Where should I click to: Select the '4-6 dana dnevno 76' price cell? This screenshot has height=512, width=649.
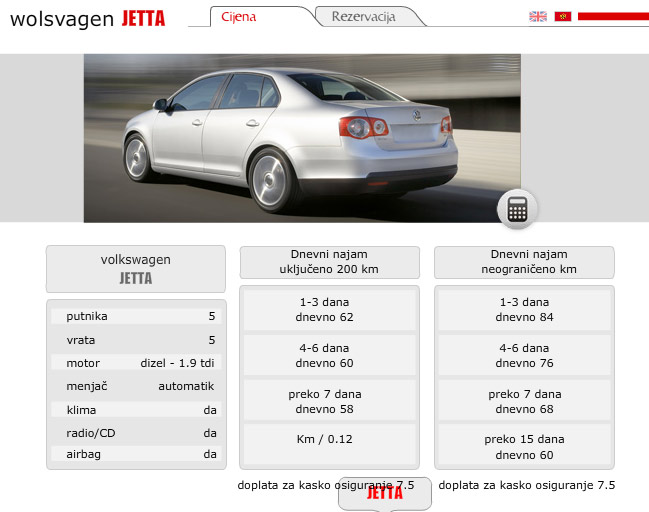pos(524,356)
